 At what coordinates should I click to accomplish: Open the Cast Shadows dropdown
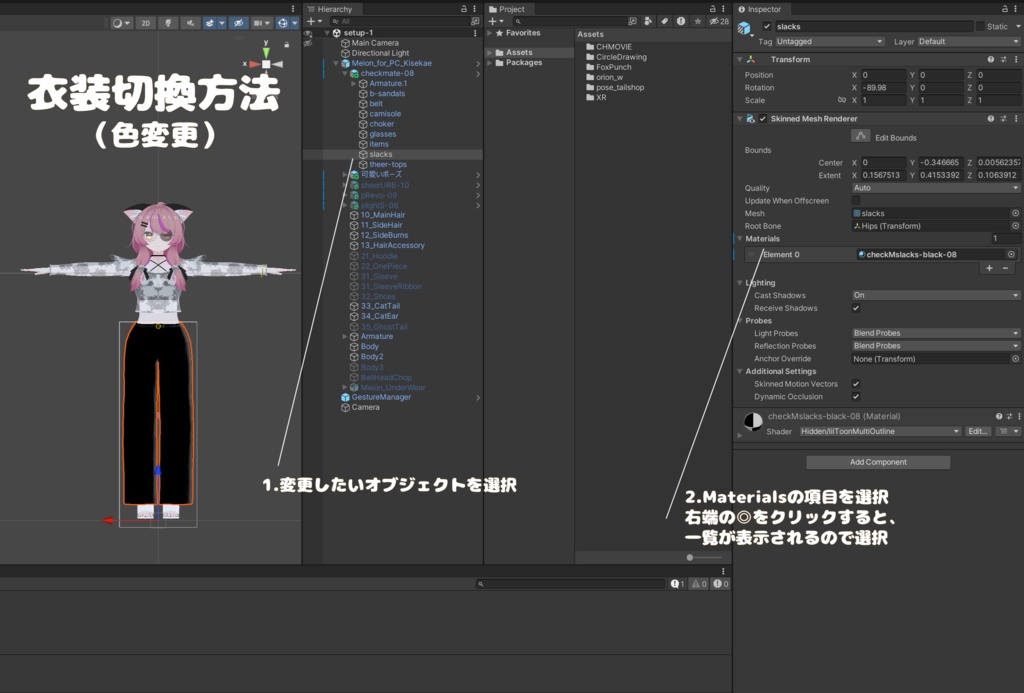[935, 295]
